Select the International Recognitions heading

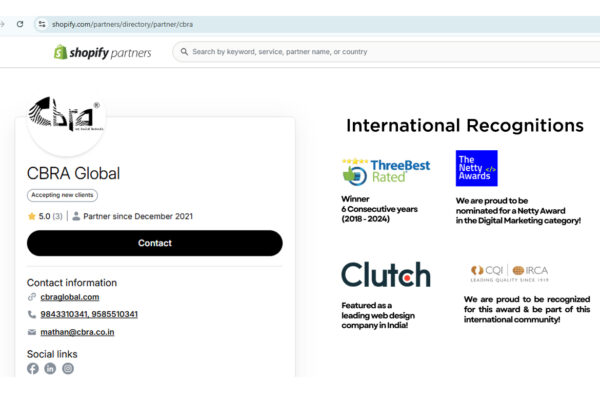(465, 126)
